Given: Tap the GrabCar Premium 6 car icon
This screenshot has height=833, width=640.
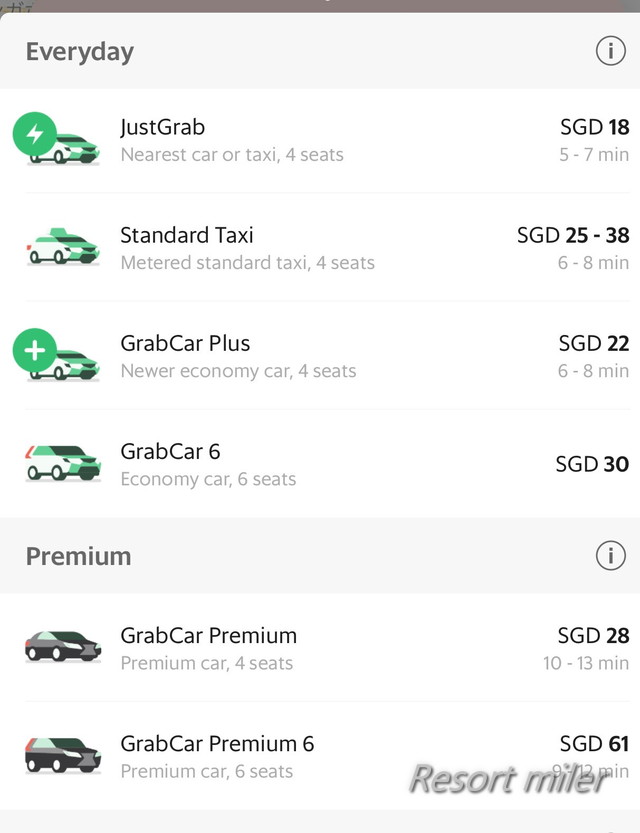Looking at the screenshot, I should pyautogui.click(x=62, y=755).
